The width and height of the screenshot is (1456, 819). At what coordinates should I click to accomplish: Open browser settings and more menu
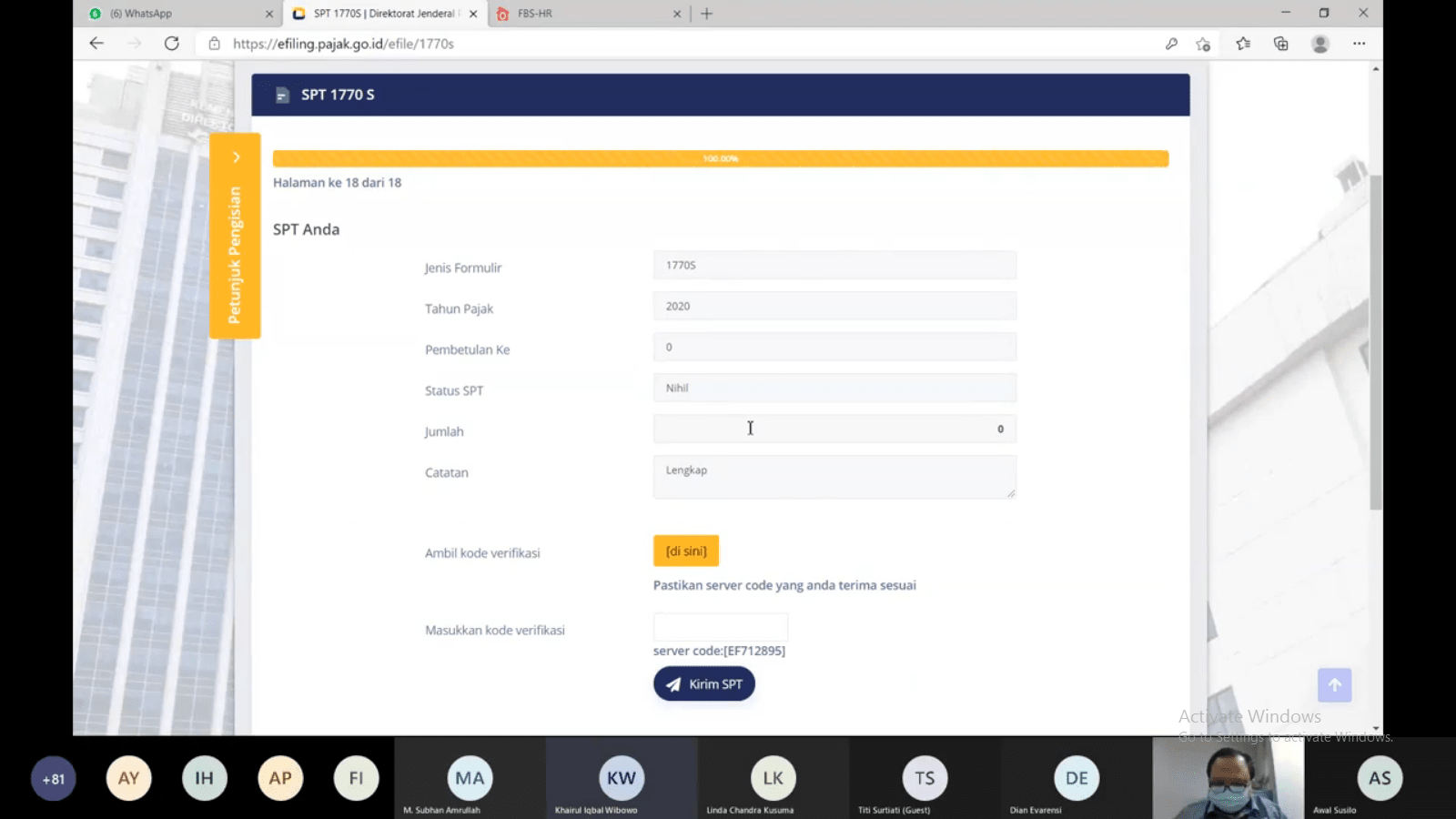[x=1359, y=44]
